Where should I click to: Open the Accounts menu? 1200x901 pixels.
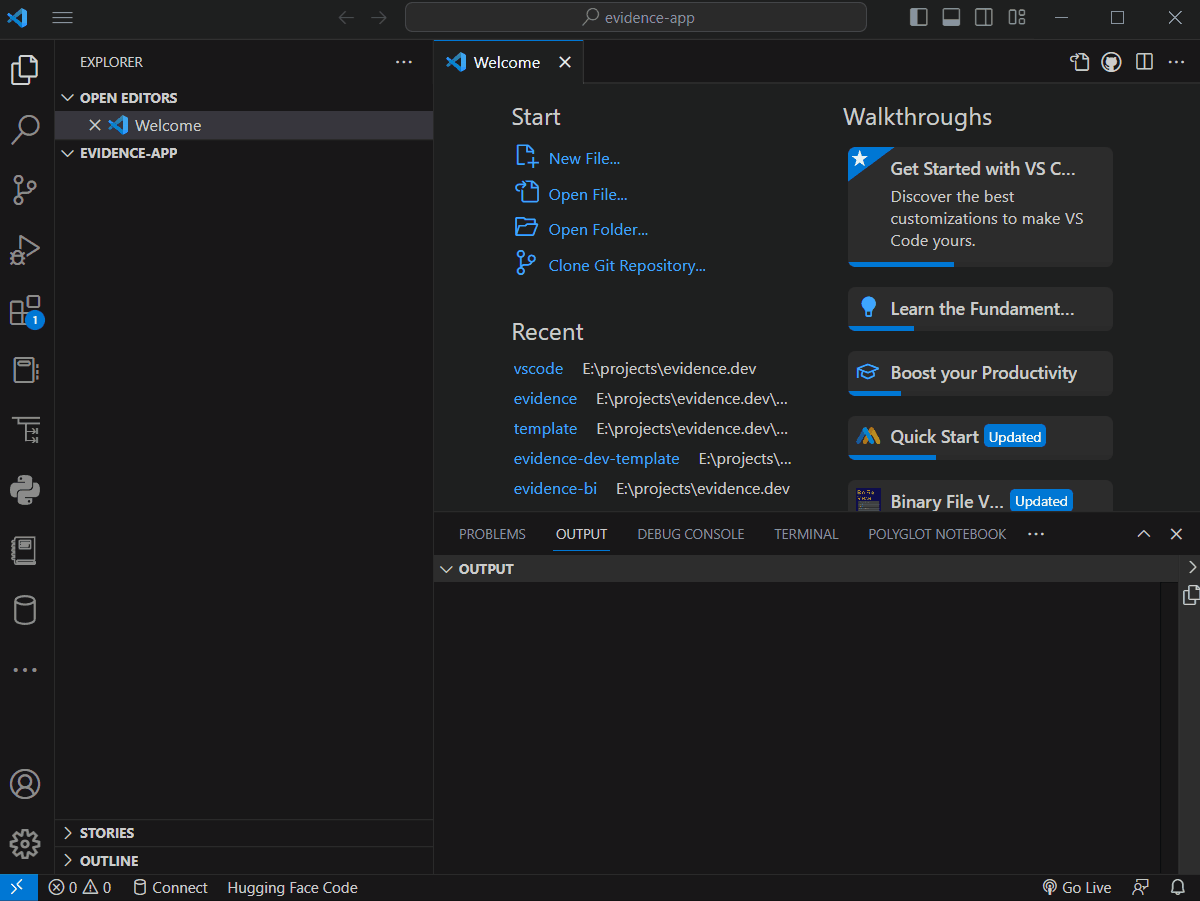(25, 784)
